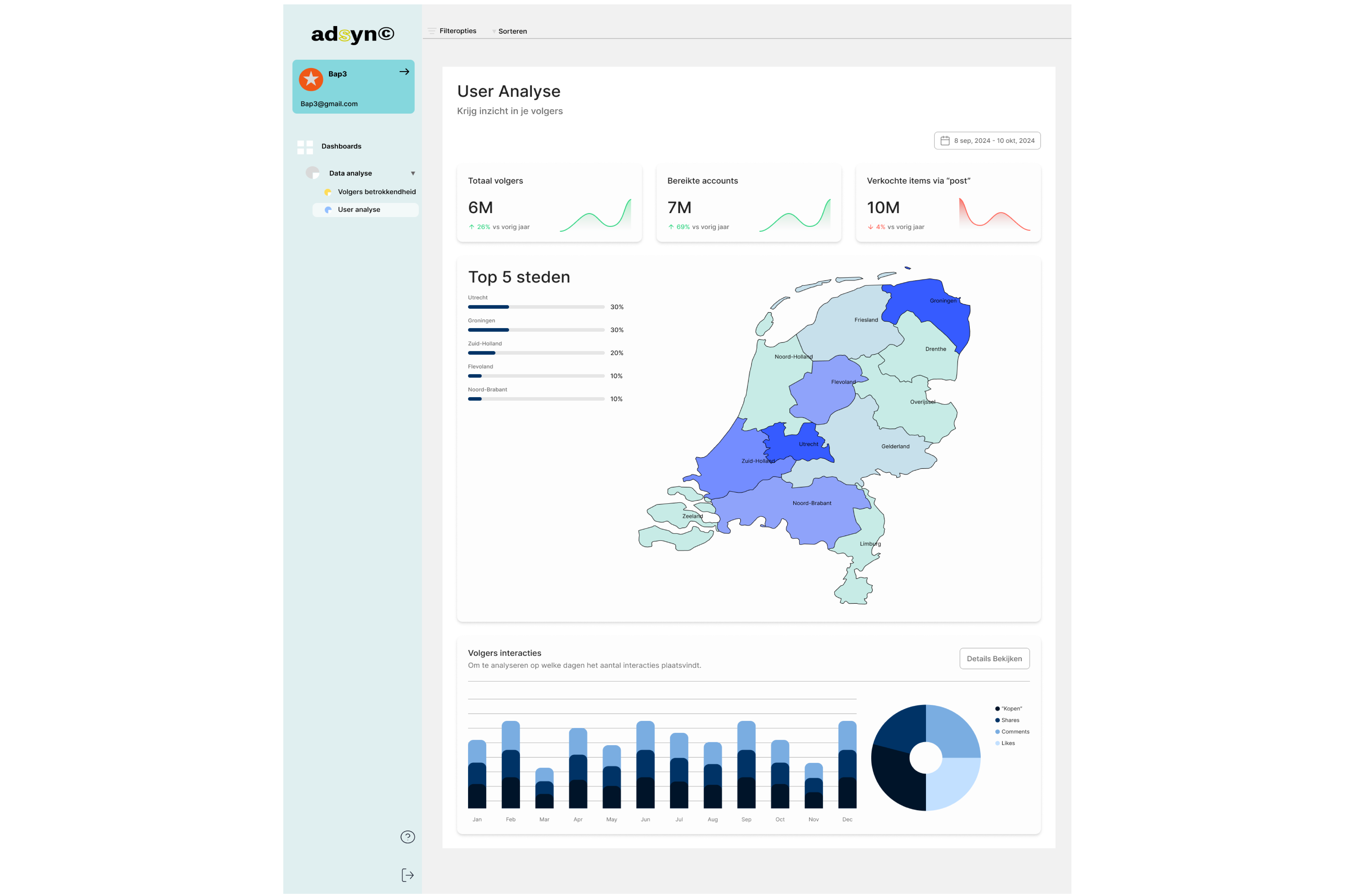Select User analyse in sidebar
This screenshot has height=896, width=1362.
pos(365,210)
